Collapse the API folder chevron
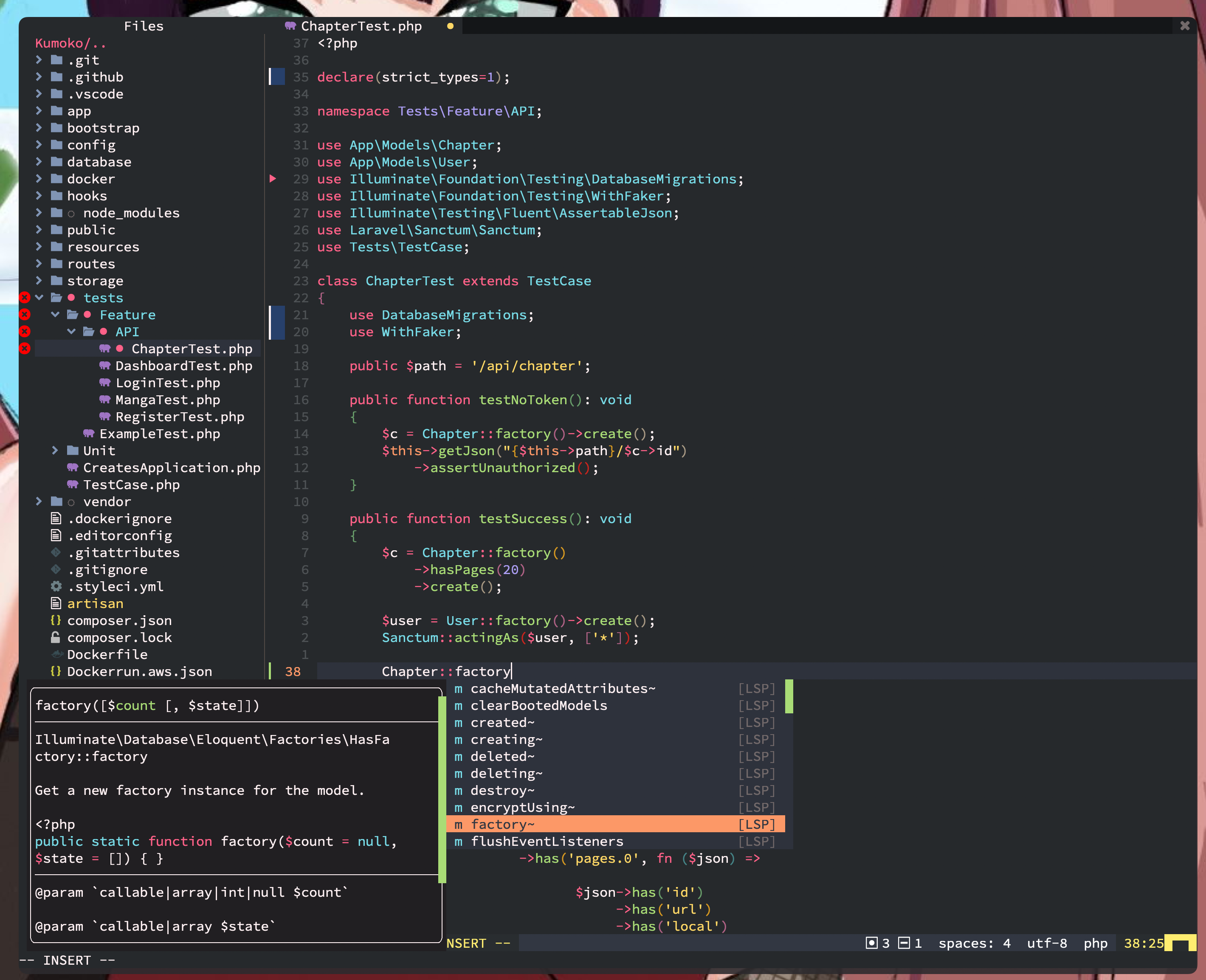The image size is (1206, 980). point(71,331)
